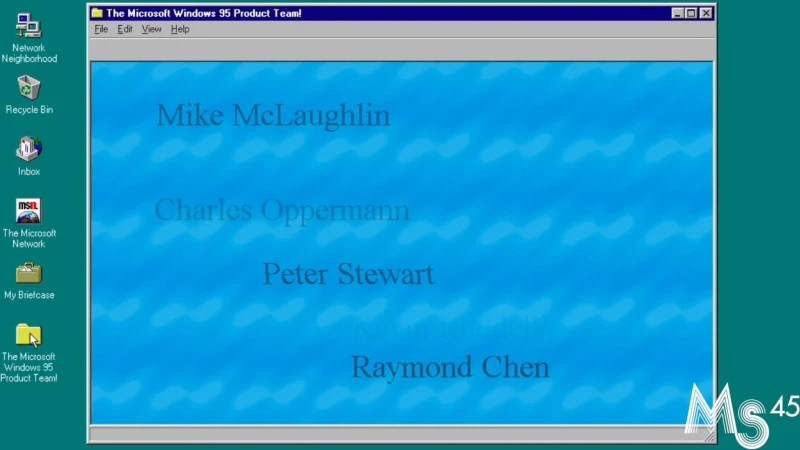Image resolution: width=800 pixels, height=450 pixels.
Task: Click the Network Neighborhood label text
Action: (29, 53)
